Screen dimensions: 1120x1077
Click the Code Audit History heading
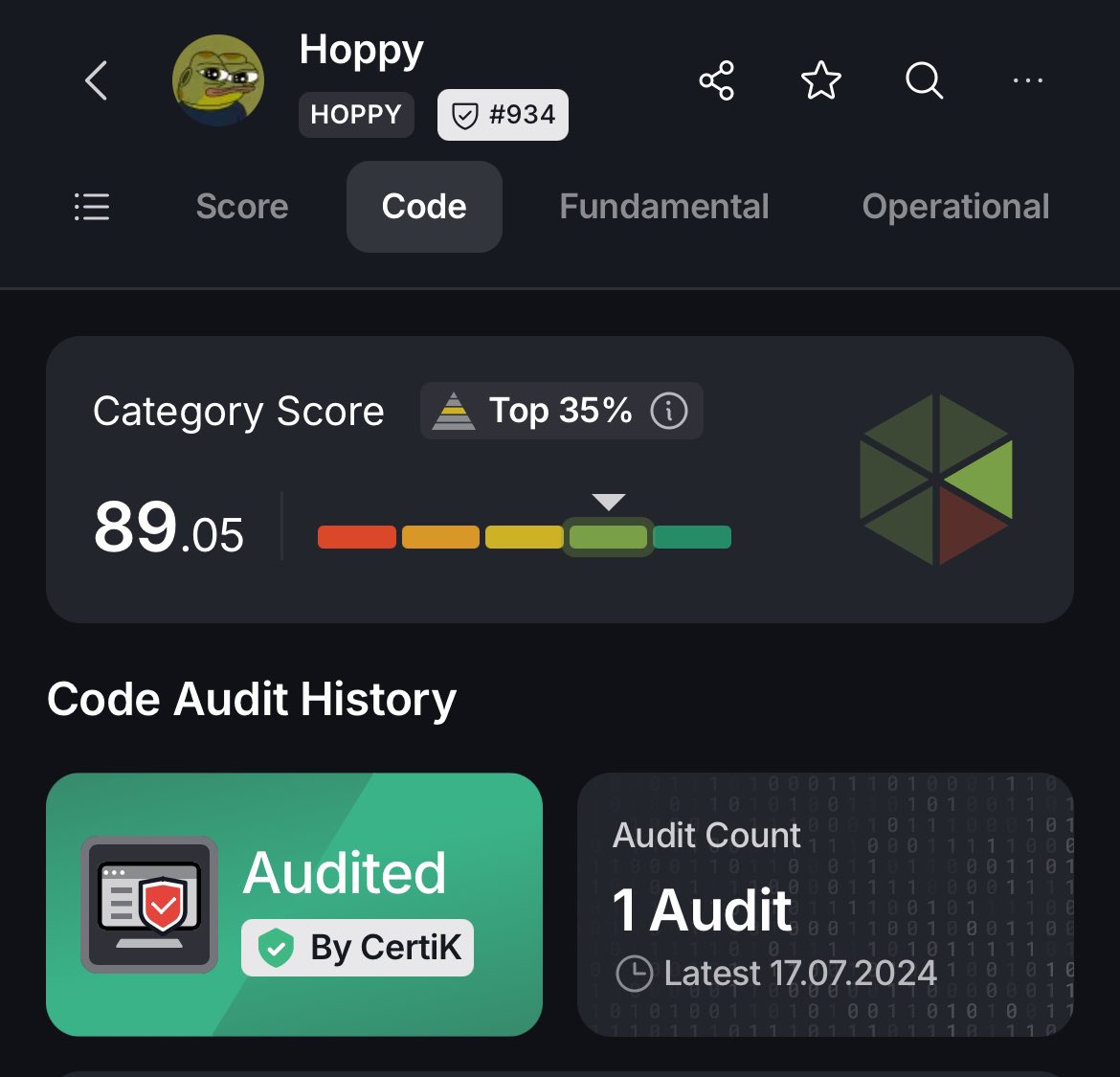(252, 699)
